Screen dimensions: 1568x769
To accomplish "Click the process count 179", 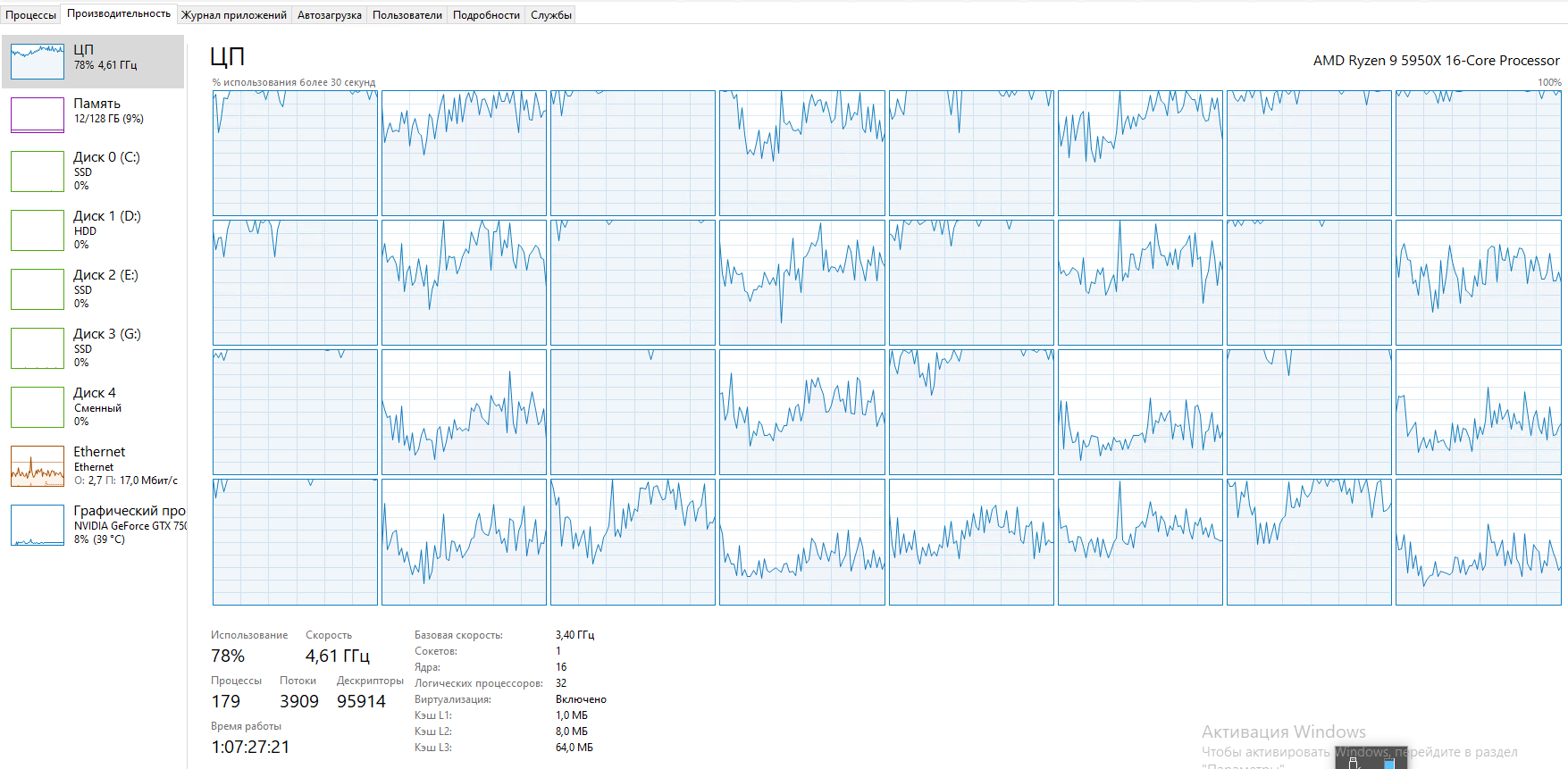I will click(226, 701).
